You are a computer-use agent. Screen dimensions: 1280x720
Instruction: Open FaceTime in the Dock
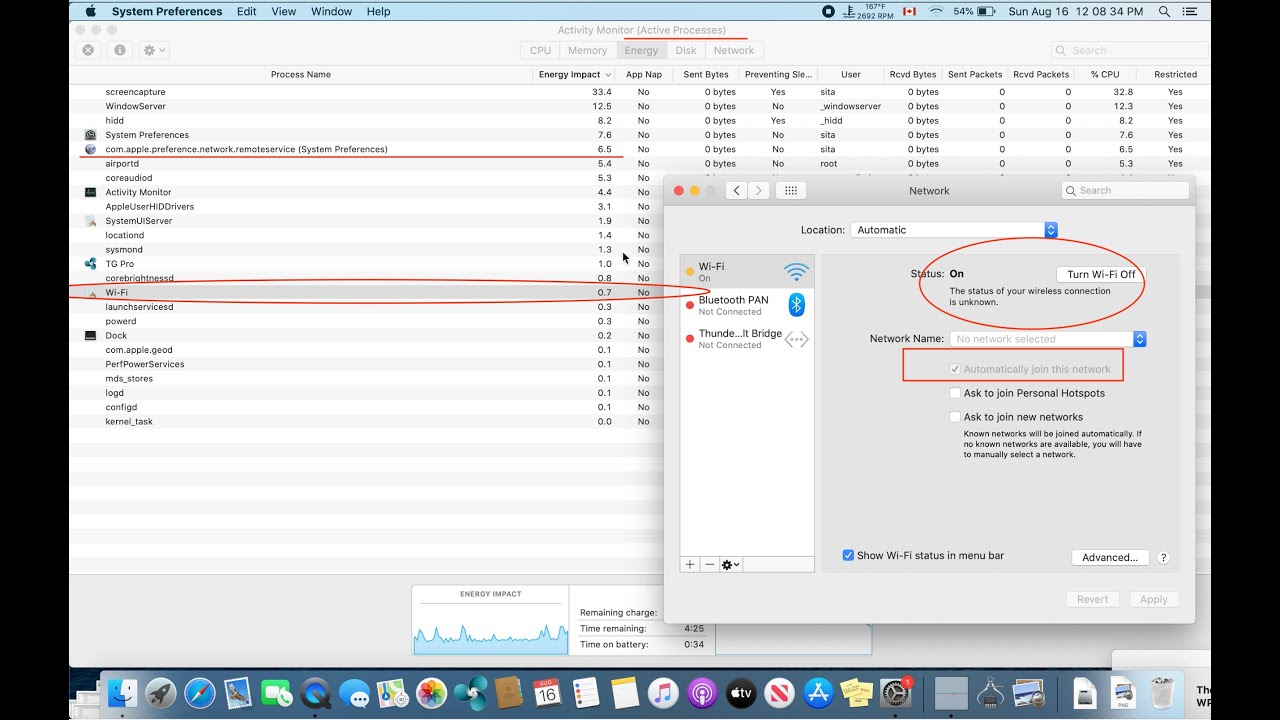277,692
